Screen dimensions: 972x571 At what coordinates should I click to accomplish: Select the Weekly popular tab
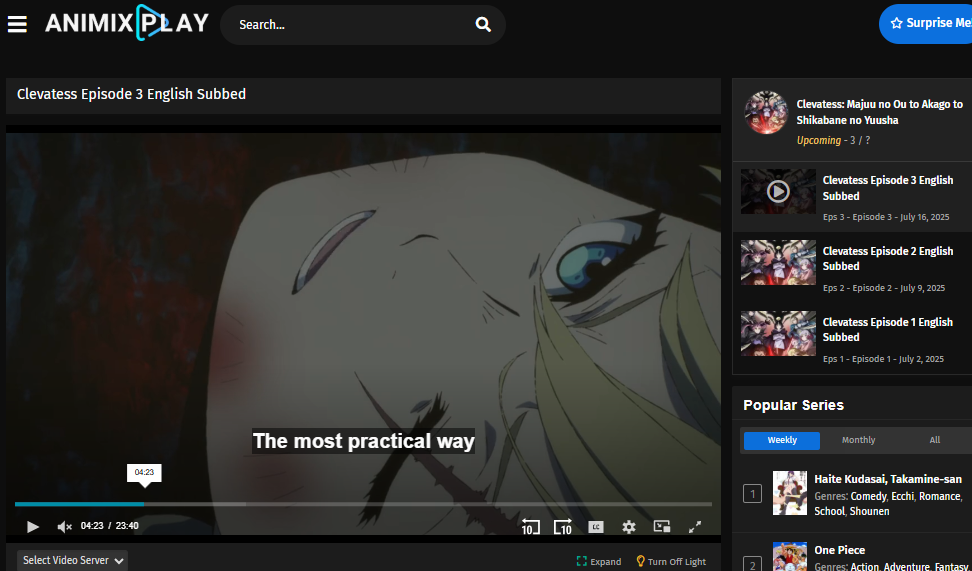pyautogui.click(x=782, y=440)
